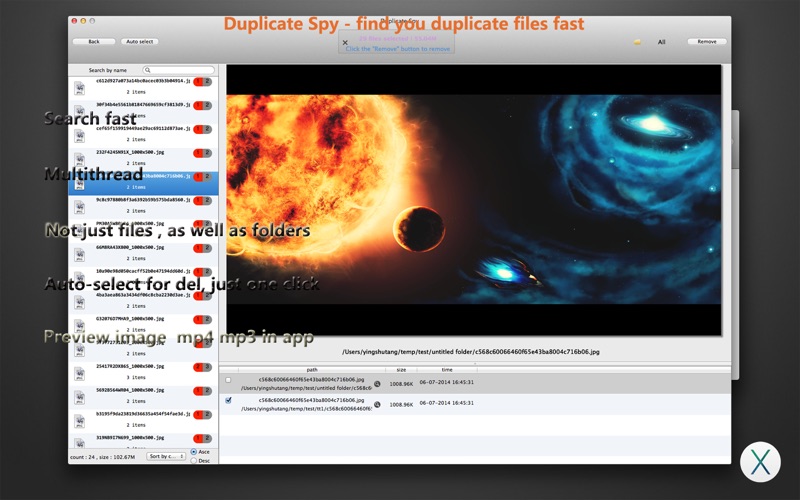This screenshot has width=800, height=500.
Task: Toggle count badge on 232F4245N91X_1000x500.jpg row
Action: pyautogui.click(x=203, y=153)
